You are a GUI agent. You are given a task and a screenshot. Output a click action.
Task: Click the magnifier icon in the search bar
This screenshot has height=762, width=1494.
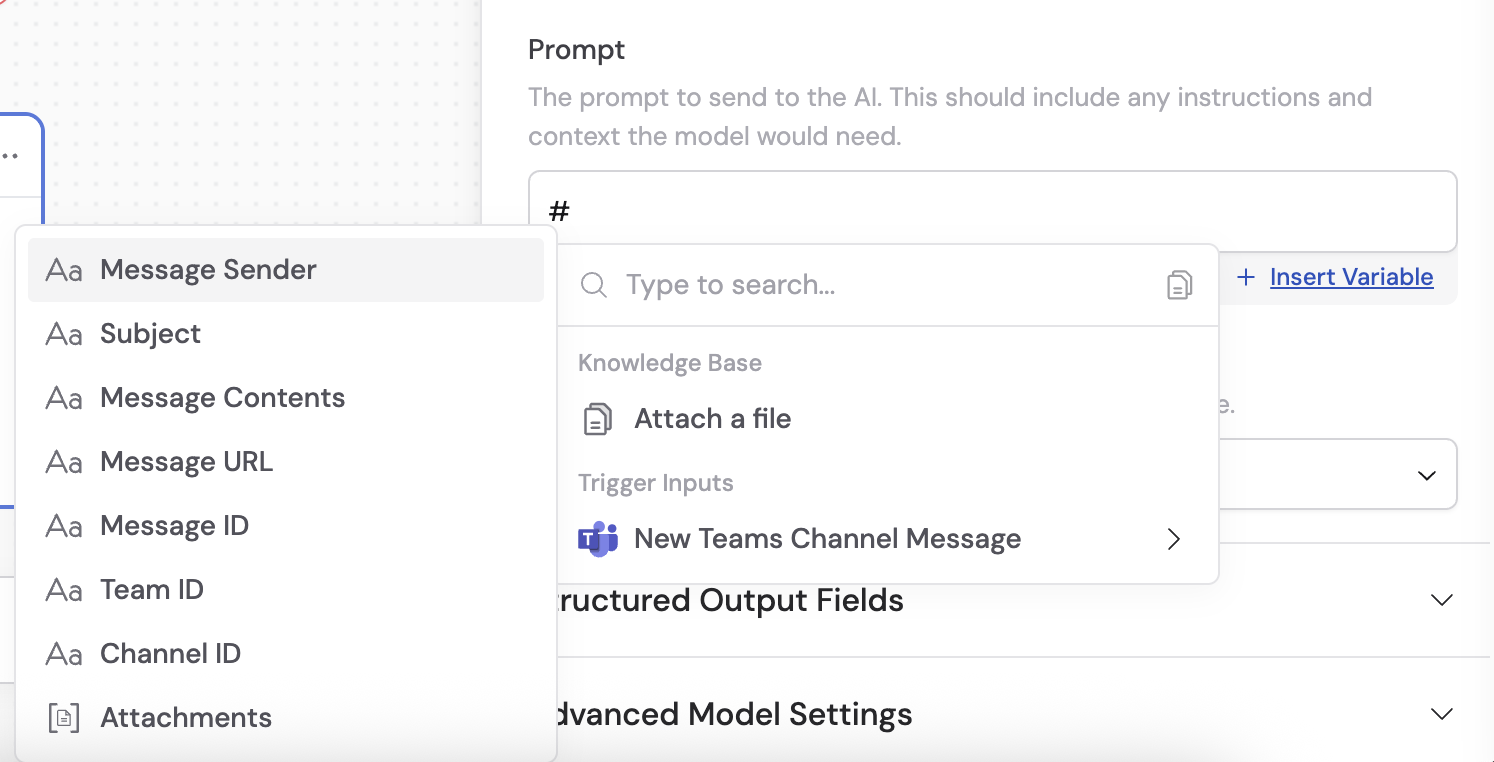(593, 285)
